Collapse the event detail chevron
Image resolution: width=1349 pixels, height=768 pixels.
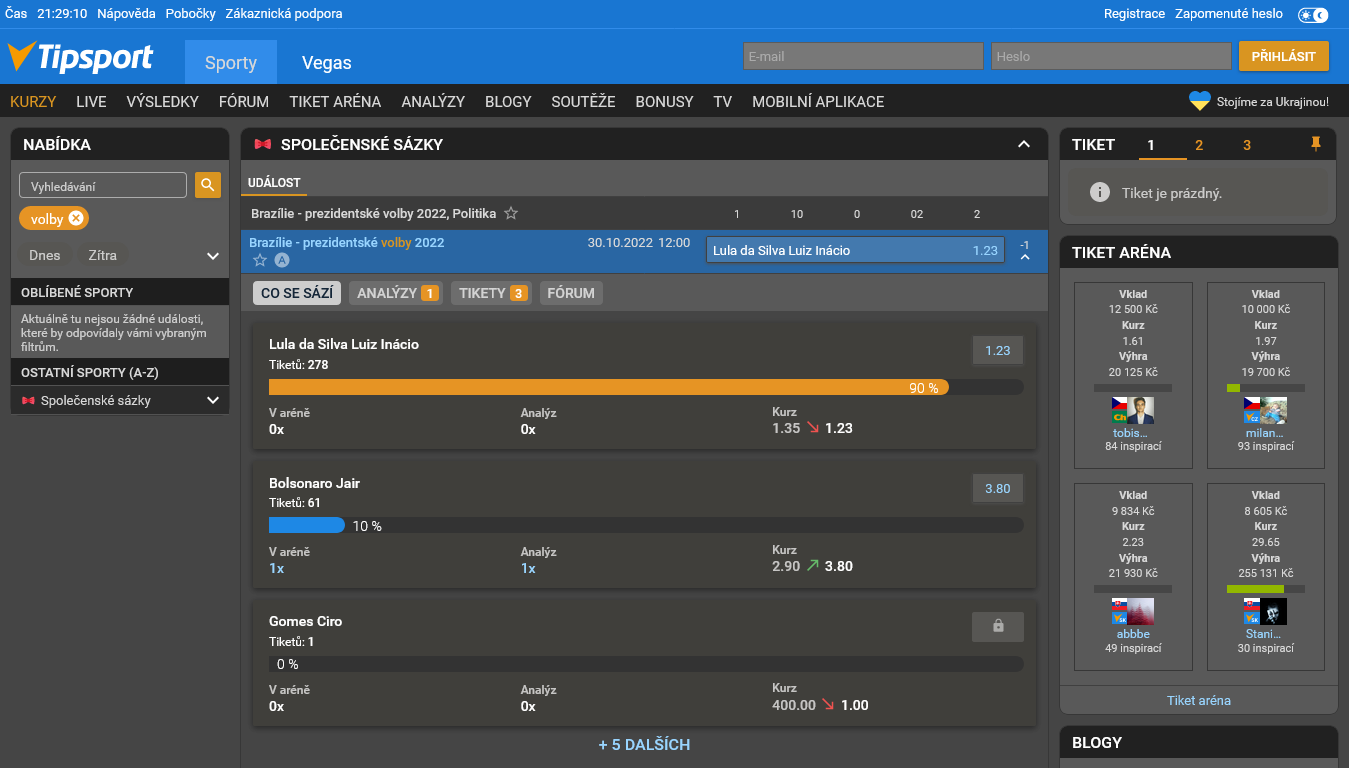[1025, 258]
